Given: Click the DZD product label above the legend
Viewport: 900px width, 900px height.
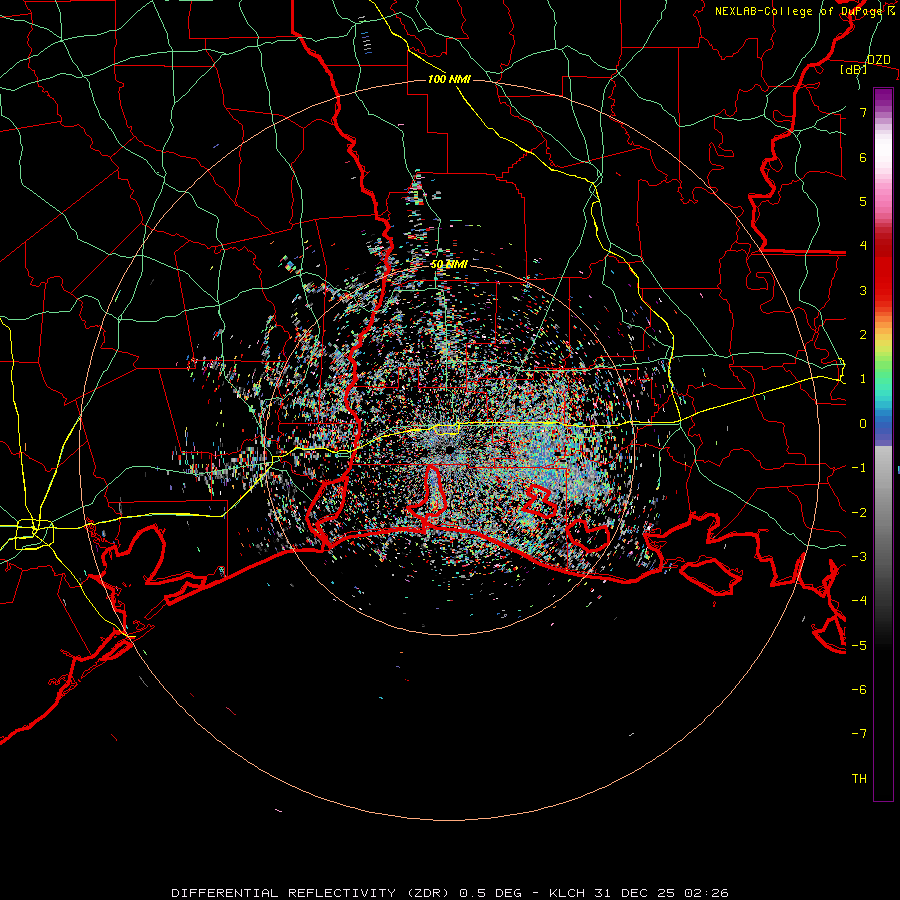Looking at the screenshot, I should click(x=879, y=60).
